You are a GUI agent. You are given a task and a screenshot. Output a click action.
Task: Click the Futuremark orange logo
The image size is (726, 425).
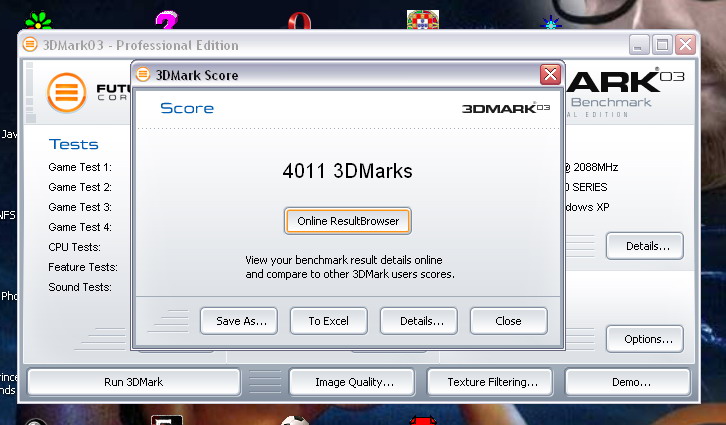[67, 93]
